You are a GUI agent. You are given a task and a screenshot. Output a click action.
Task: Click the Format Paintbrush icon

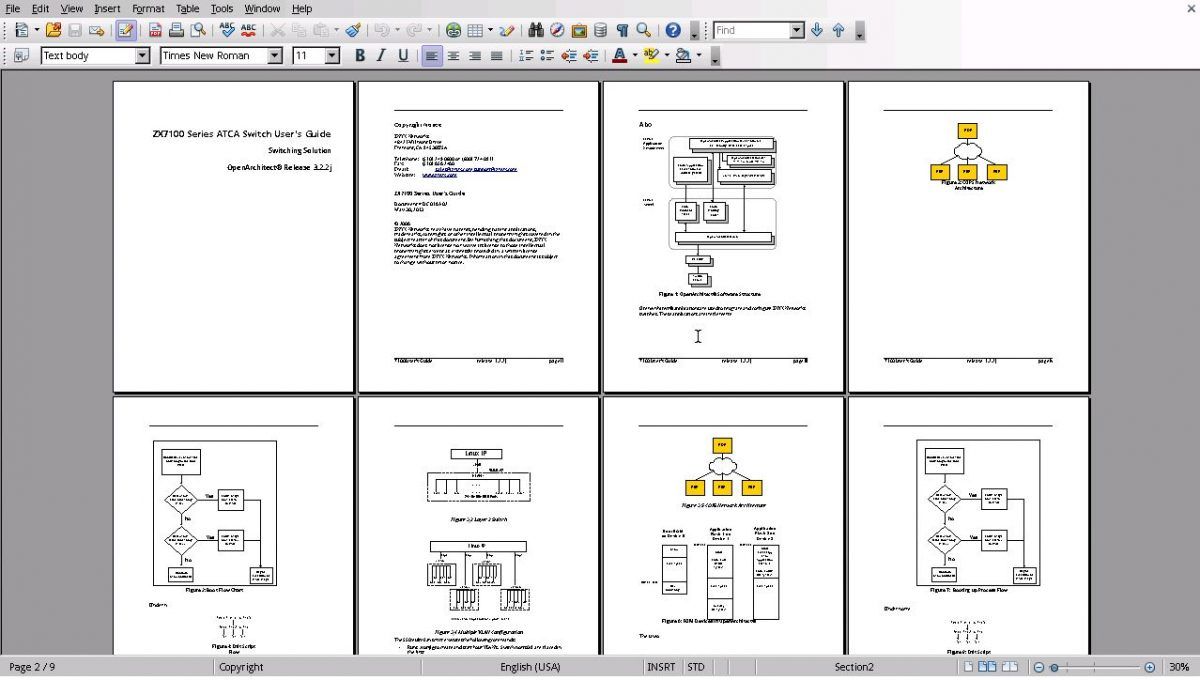pyautogui.click(x=353, y=30)
